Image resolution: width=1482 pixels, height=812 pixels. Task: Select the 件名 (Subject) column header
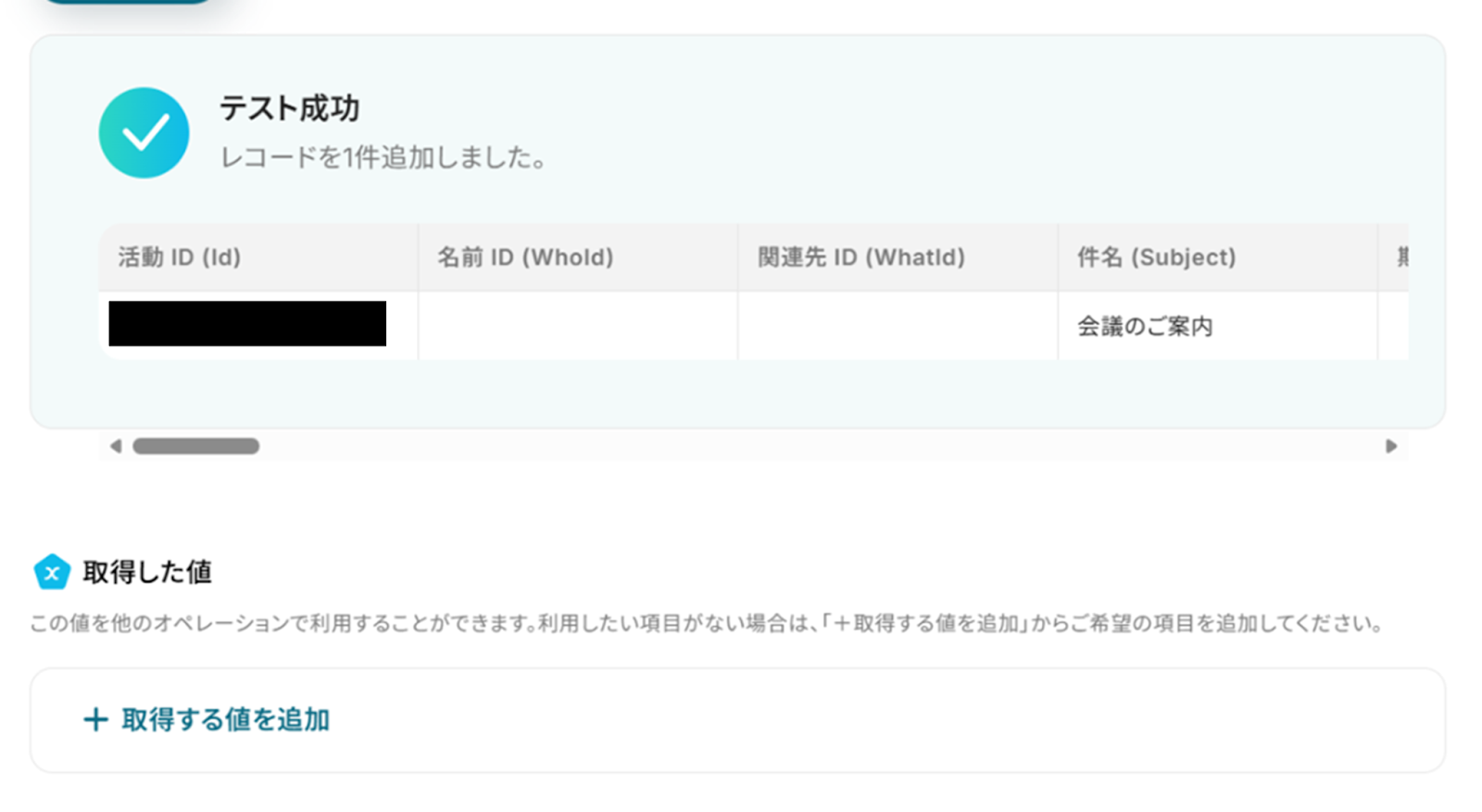tap(1217, 257)
